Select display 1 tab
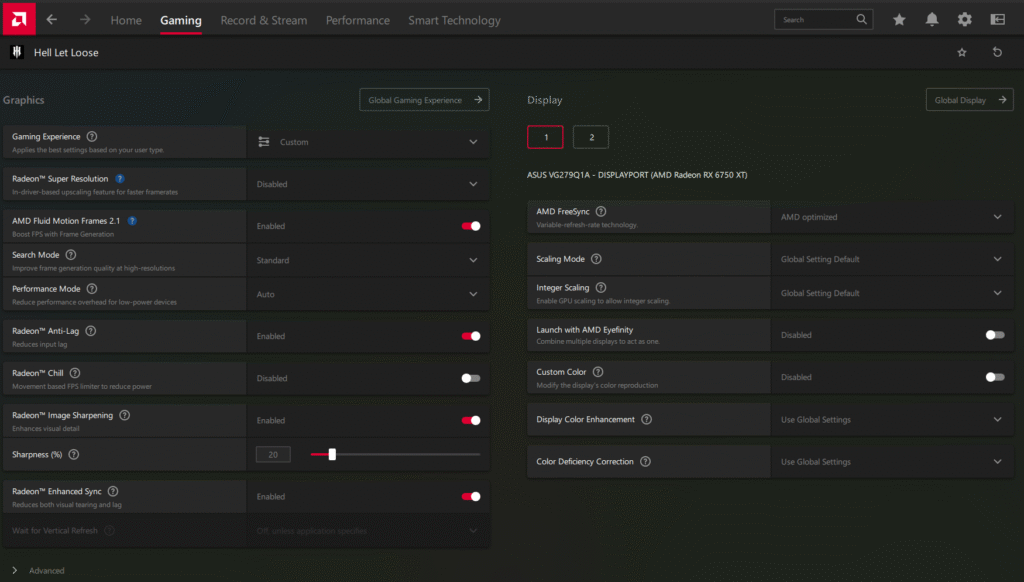The width and height of the screenshot is (1024, 582). 545,137
